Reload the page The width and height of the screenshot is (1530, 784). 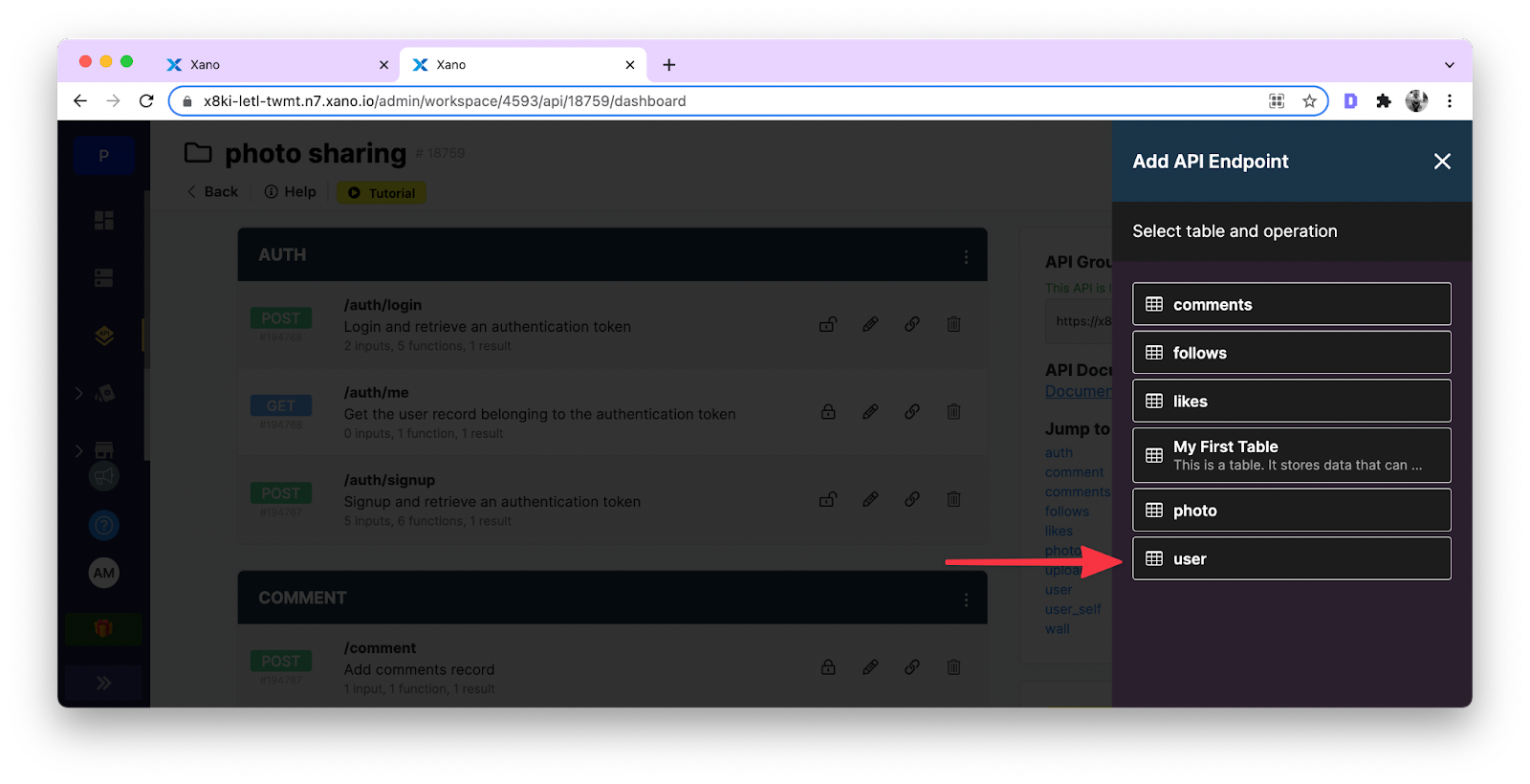coord(146,101)
